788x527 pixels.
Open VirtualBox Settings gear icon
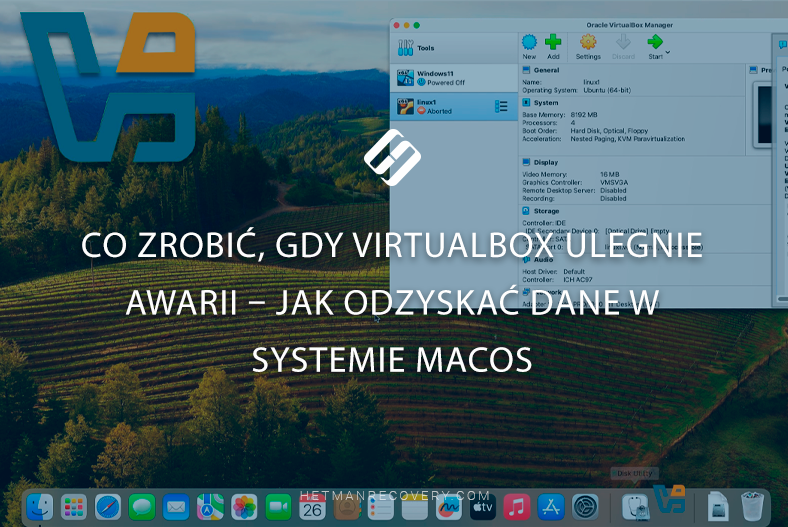point(588,42)
